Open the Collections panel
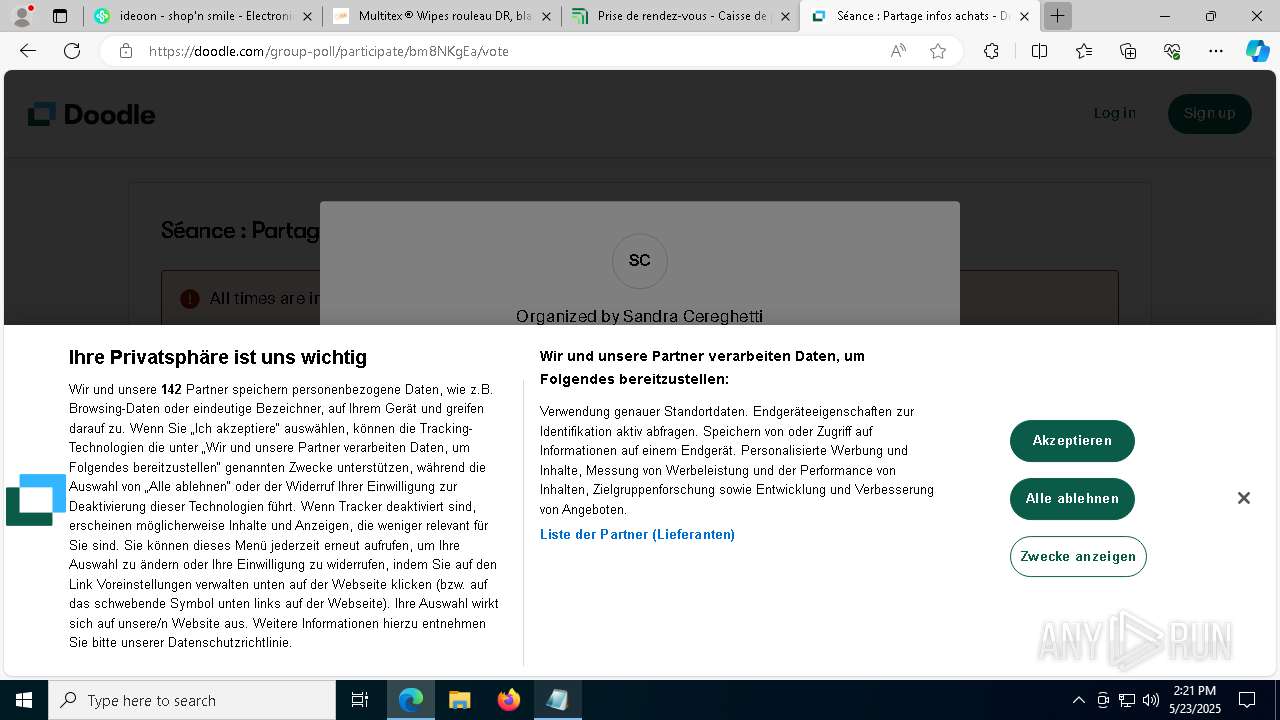 coord(1128,51)
